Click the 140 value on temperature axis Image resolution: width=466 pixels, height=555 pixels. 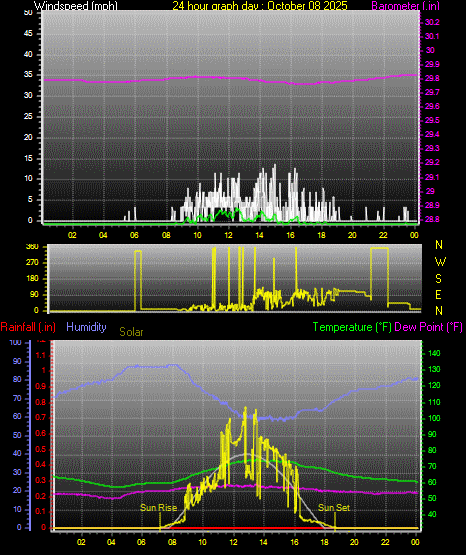pyautogui.click(x=434, y=353)
